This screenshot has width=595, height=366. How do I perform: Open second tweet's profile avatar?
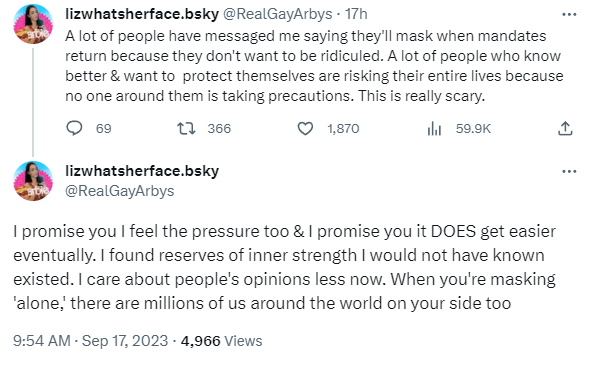tap(33, 181)
